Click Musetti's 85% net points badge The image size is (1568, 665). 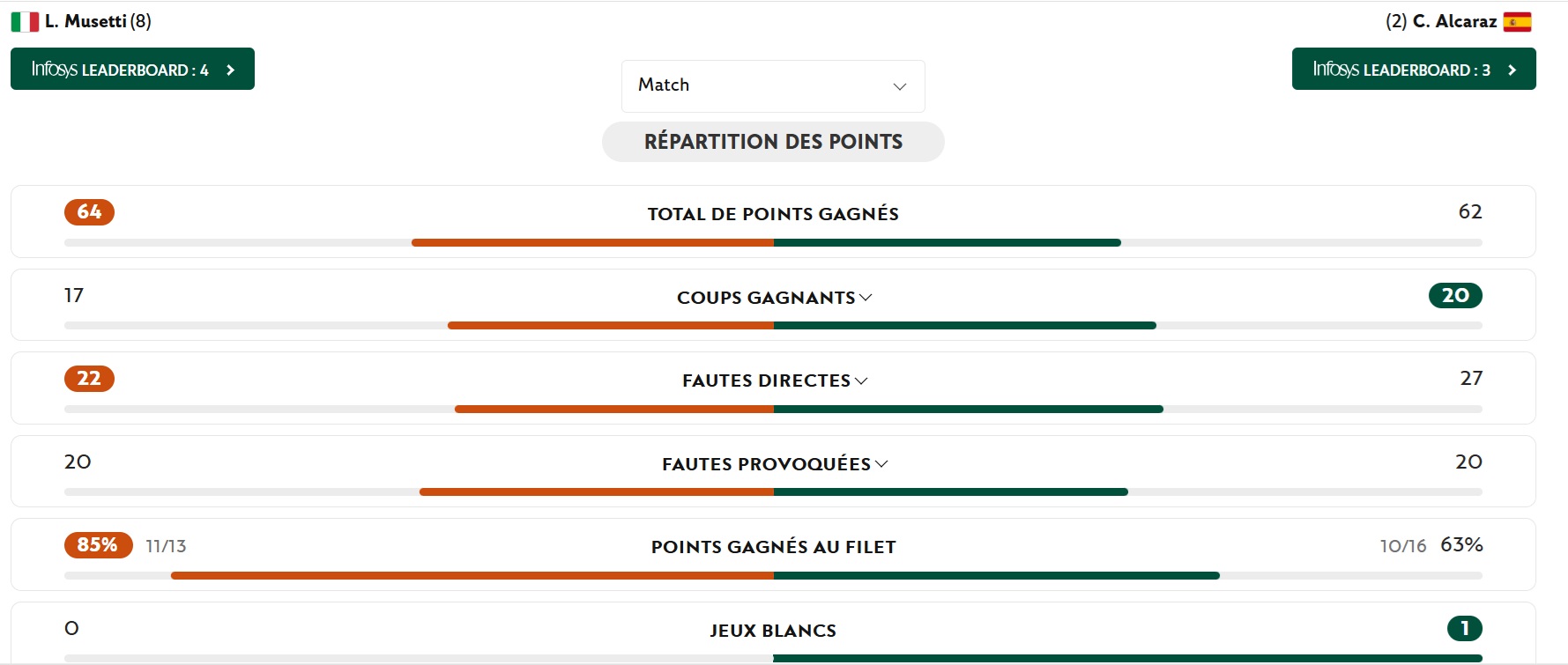click(x=98, y=545)
